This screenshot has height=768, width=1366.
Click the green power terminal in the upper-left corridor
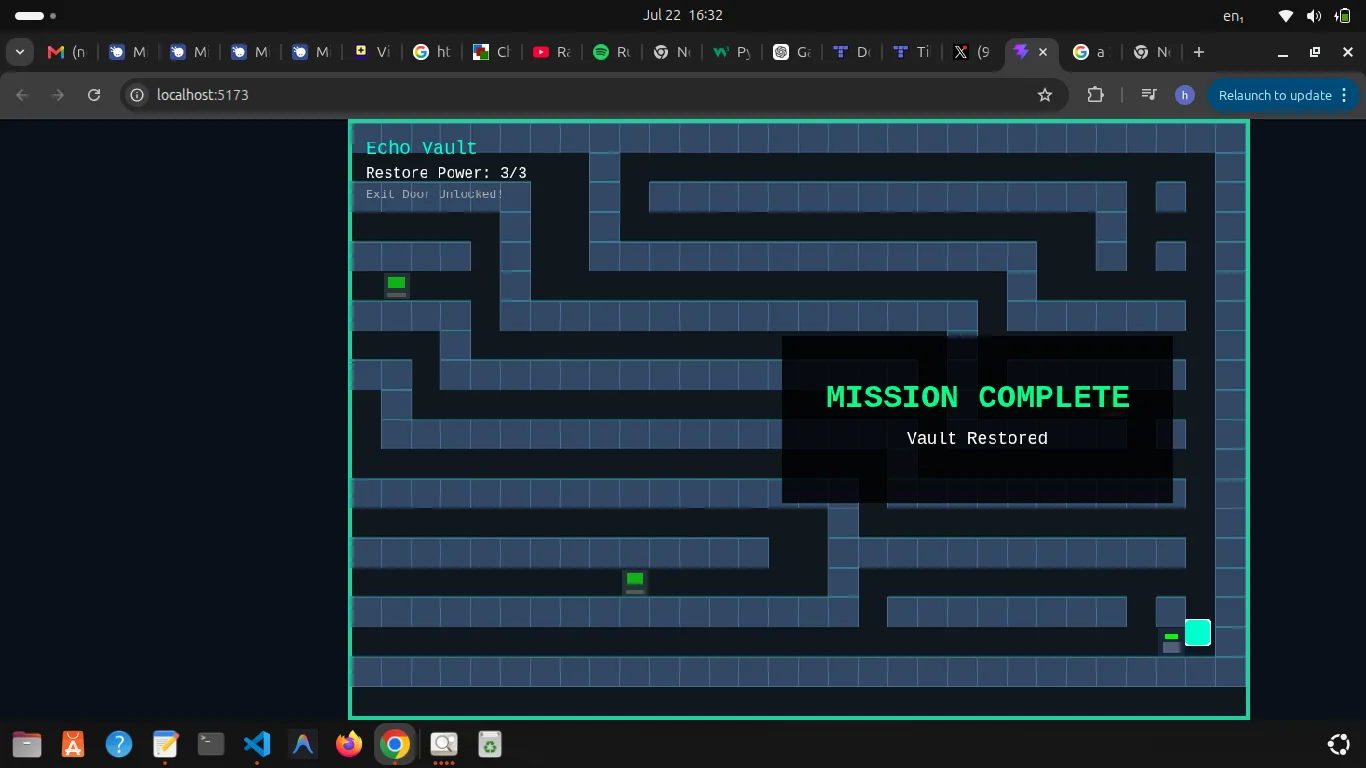click(397, 286)
